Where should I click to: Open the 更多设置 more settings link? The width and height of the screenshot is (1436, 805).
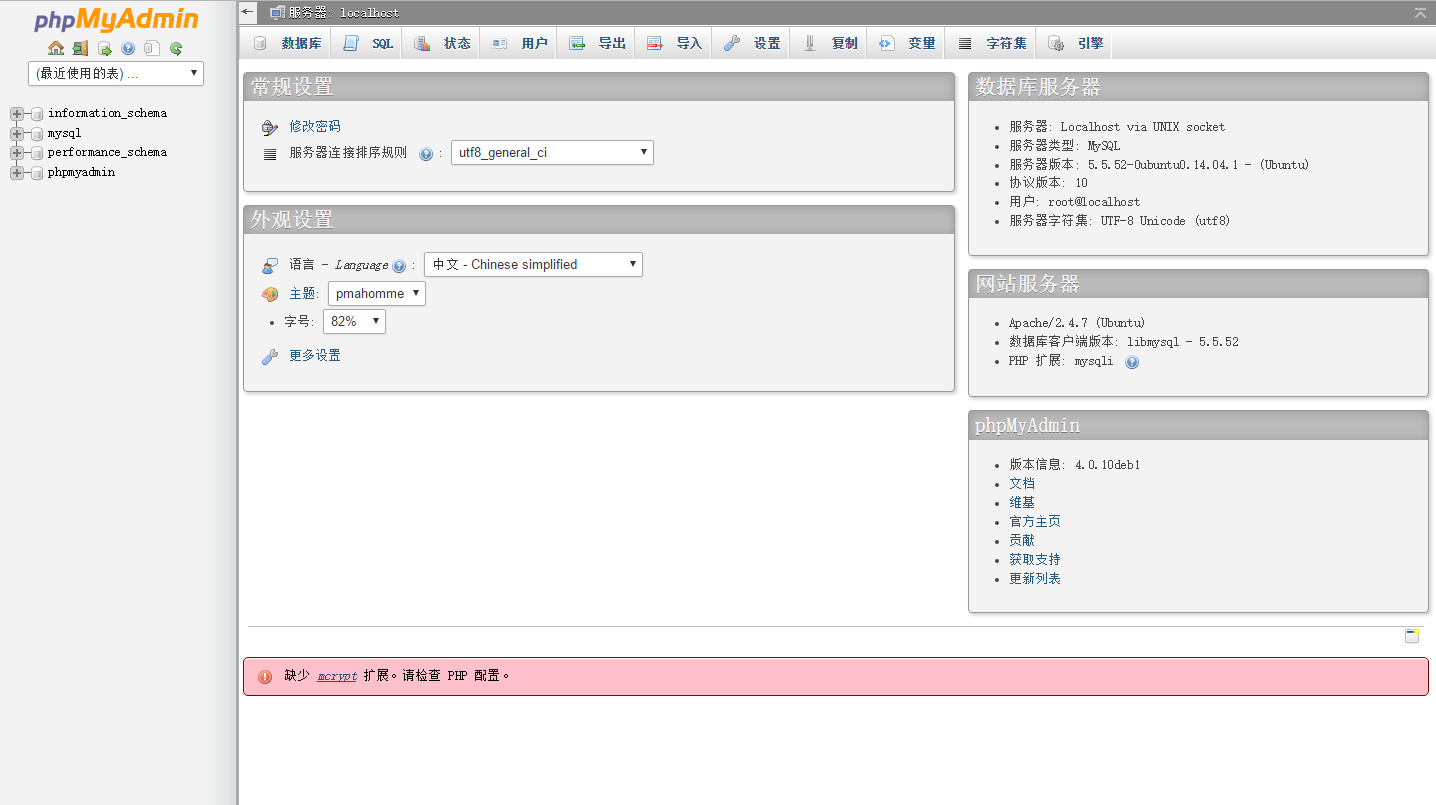coord(315,355)
